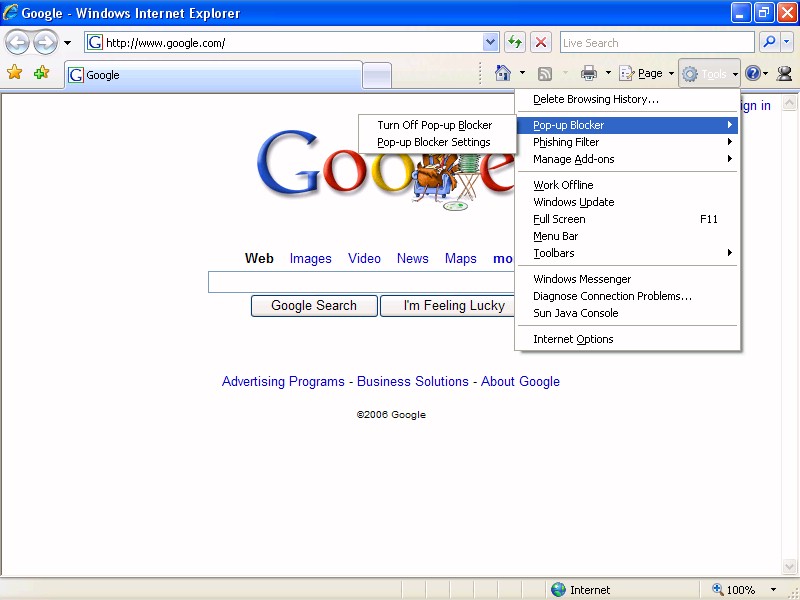Click the Back navigation arrow
800x600 pixels.
[x=17, y=43]
